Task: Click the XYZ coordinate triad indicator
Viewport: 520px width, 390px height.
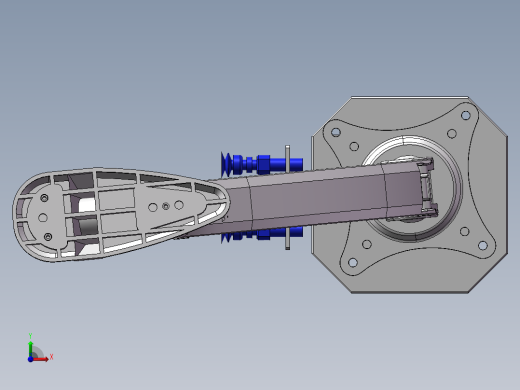Action: click(39, 348)
